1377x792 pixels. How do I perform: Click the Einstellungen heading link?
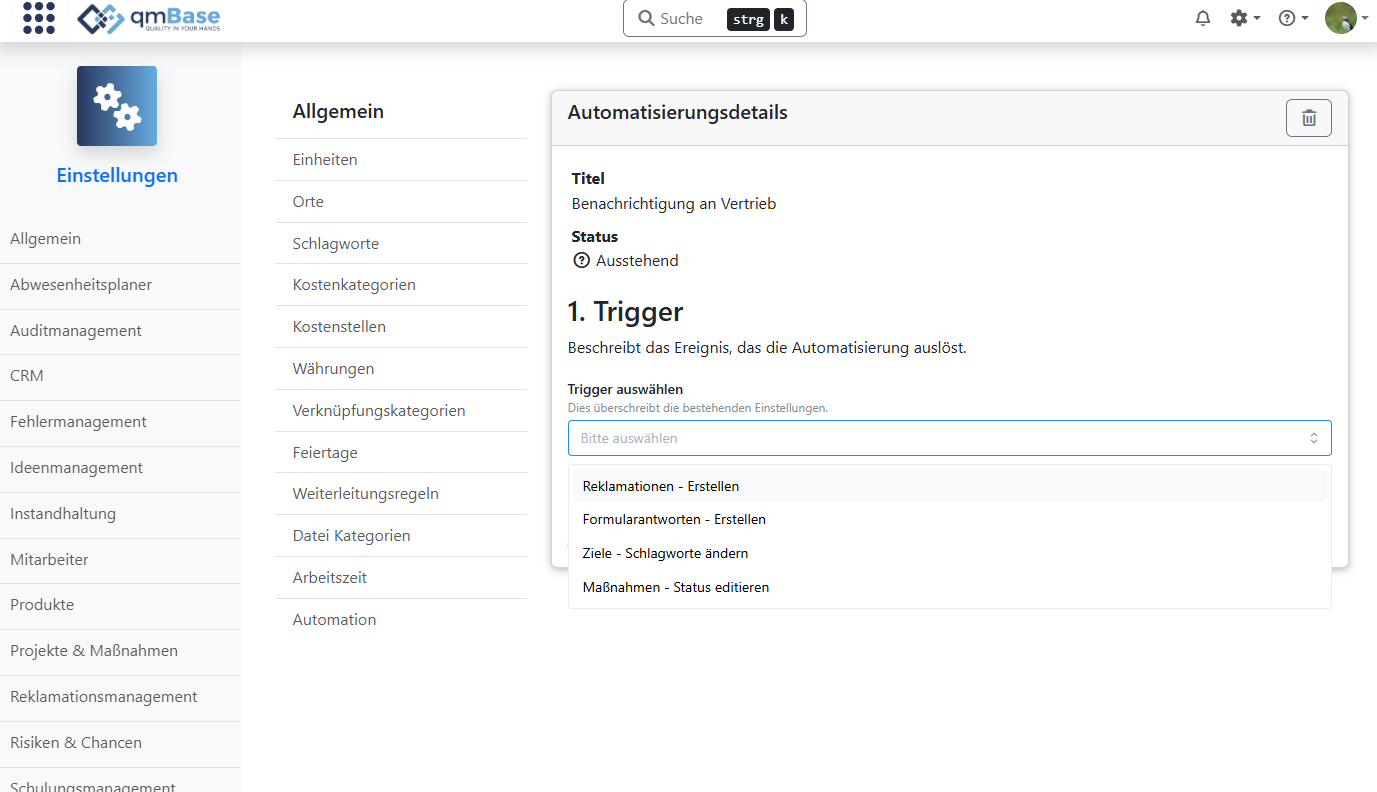pyautogui.click(x=117, y=176)
